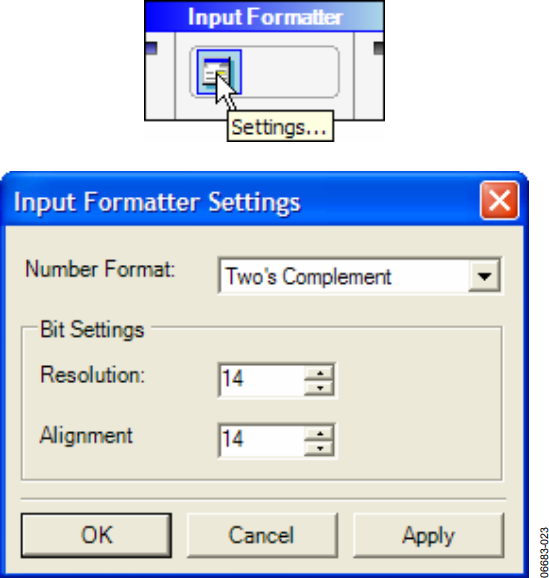Open the Input Formatter settings icon
The width and height of the screenshot is (549, 578).
tap(219, 72)
